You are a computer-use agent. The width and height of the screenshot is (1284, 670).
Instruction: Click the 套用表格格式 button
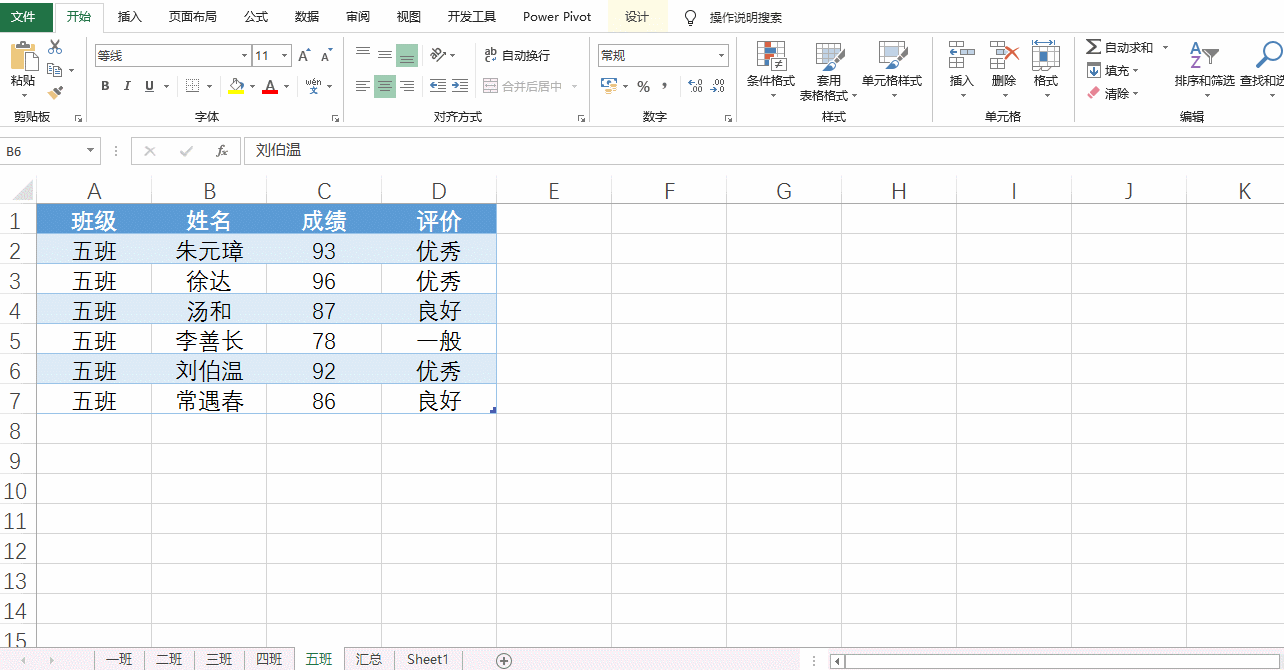(x=829, y=70)
